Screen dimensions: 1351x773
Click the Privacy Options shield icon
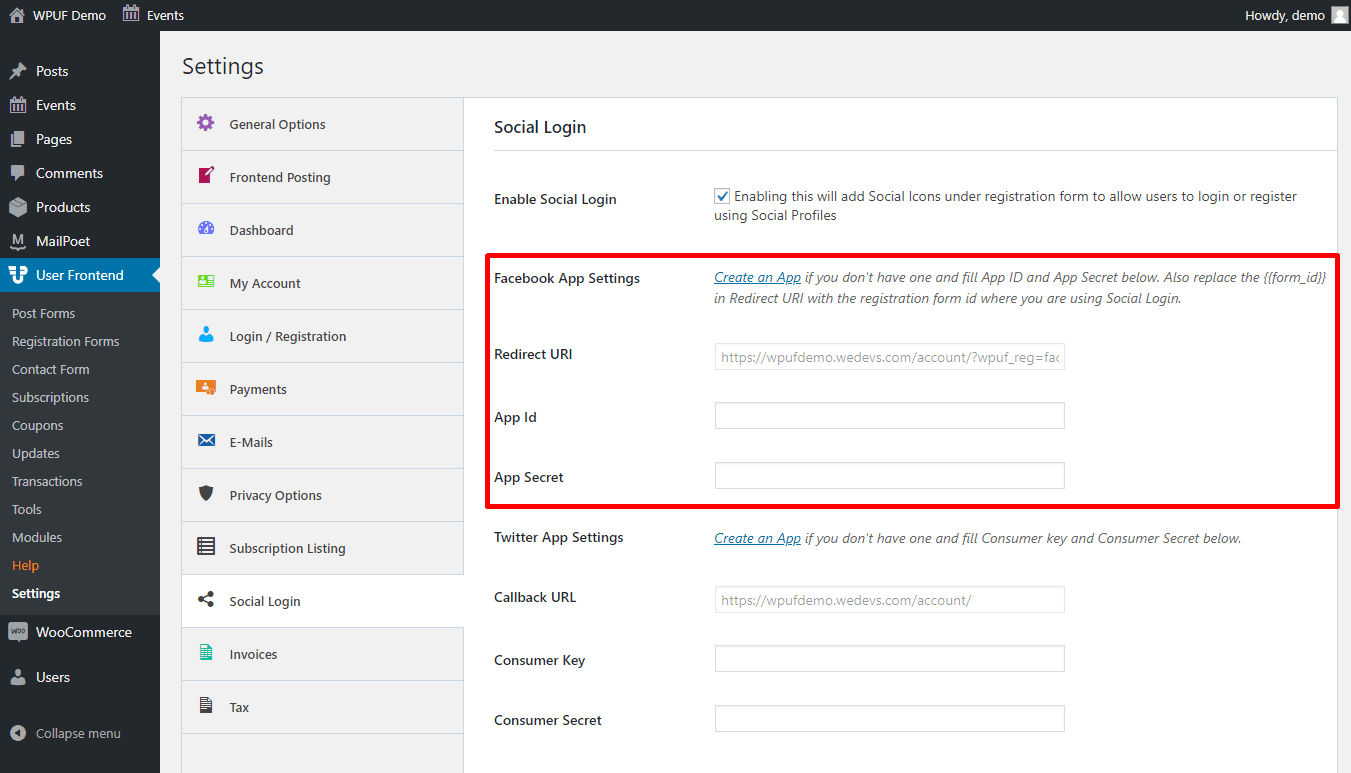tap(206, 494)
